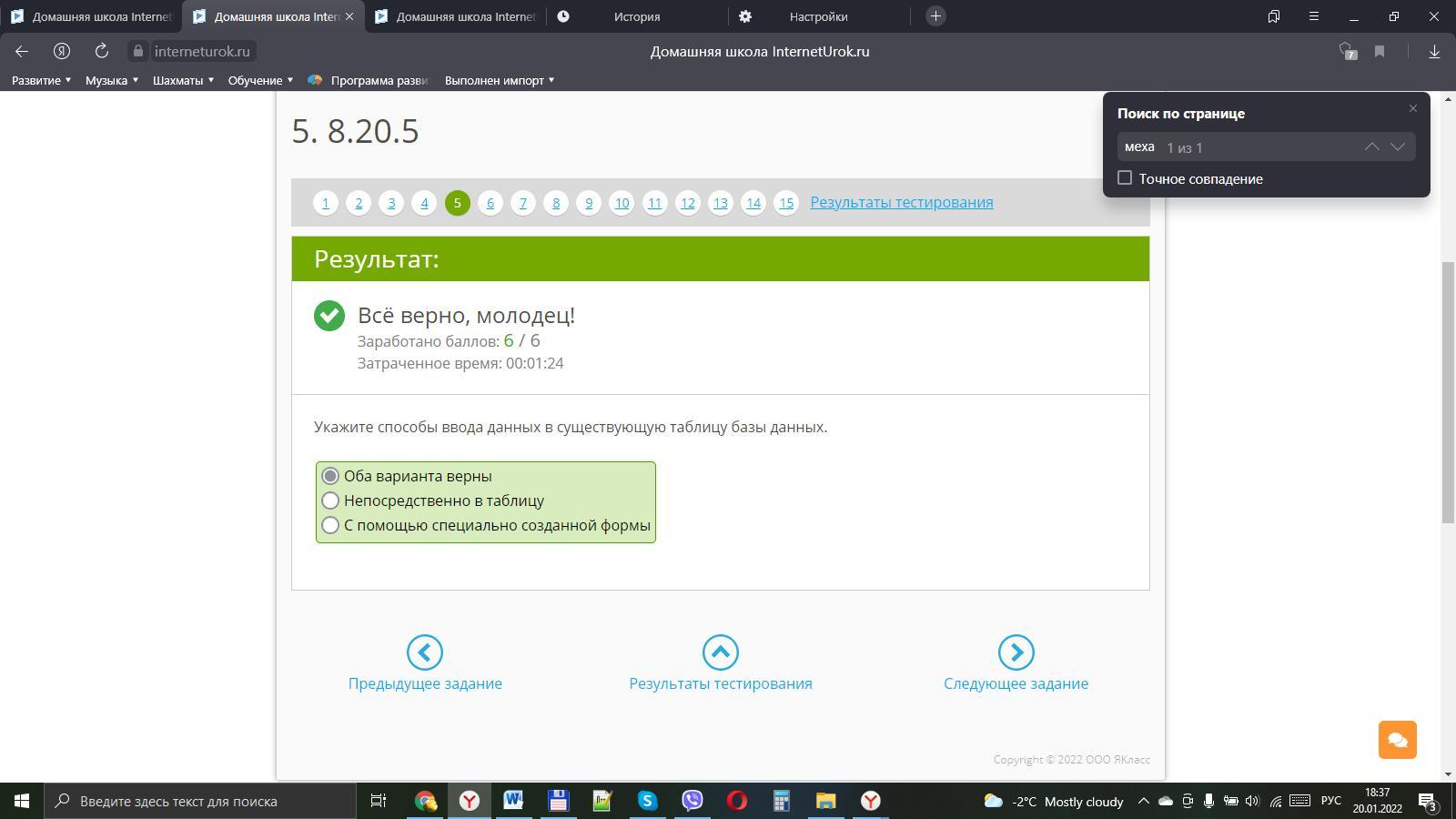Open the Windows Start menu
This screenshot has height=819, width=1456.
[x=22, y=801]
